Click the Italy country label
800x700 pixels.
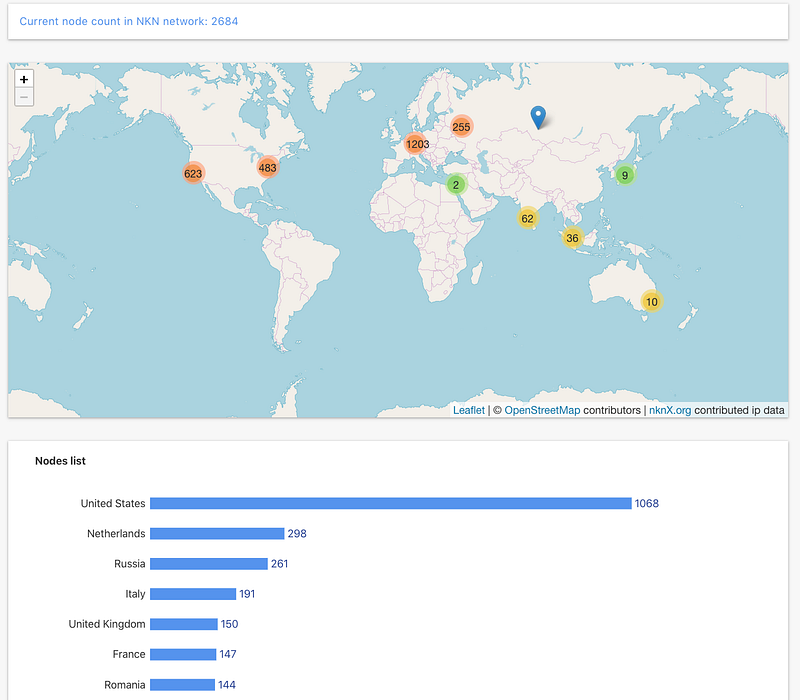[135, 594]
